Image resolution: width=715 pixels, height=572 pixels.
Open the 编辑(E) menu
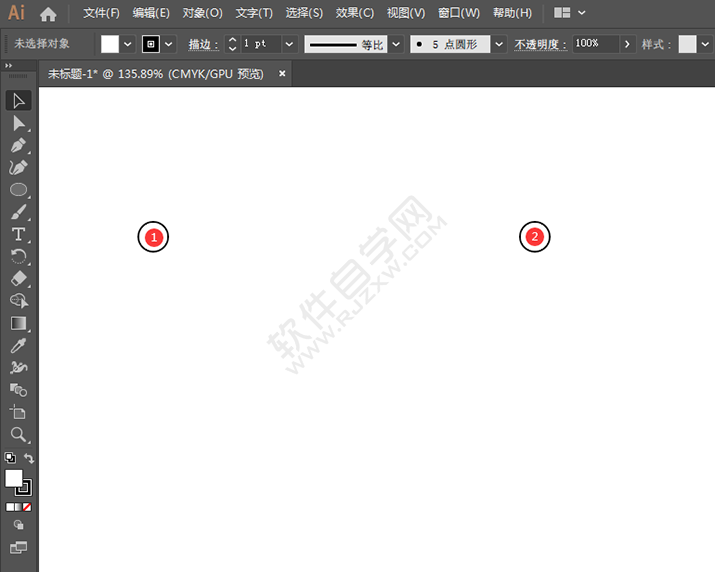pyautogui.click(x=151, y=13)
